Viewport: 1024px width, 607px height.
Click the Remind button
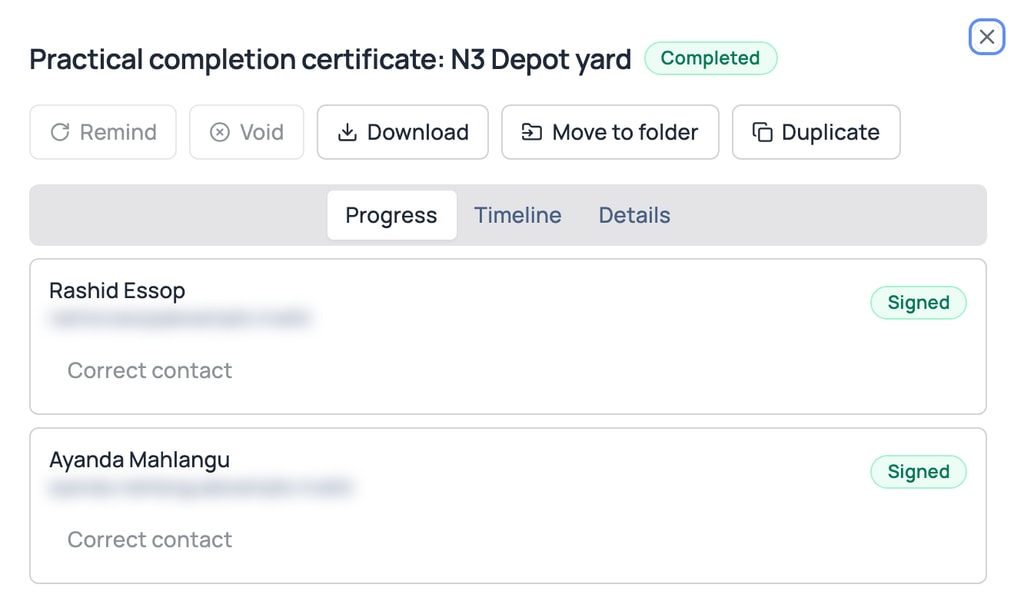[103, 132]
